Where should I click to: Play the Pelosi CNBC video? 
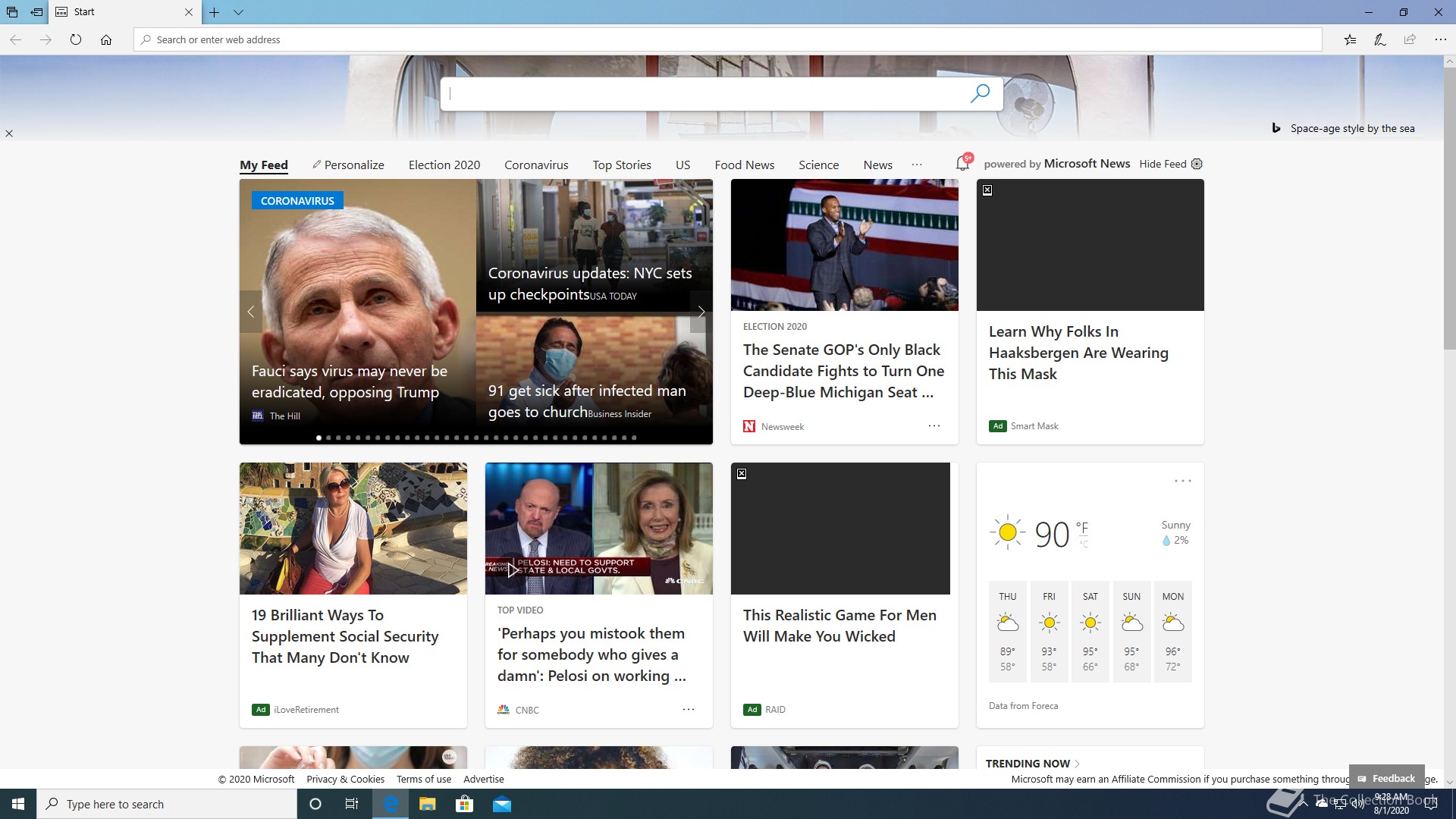coord(513,570)
